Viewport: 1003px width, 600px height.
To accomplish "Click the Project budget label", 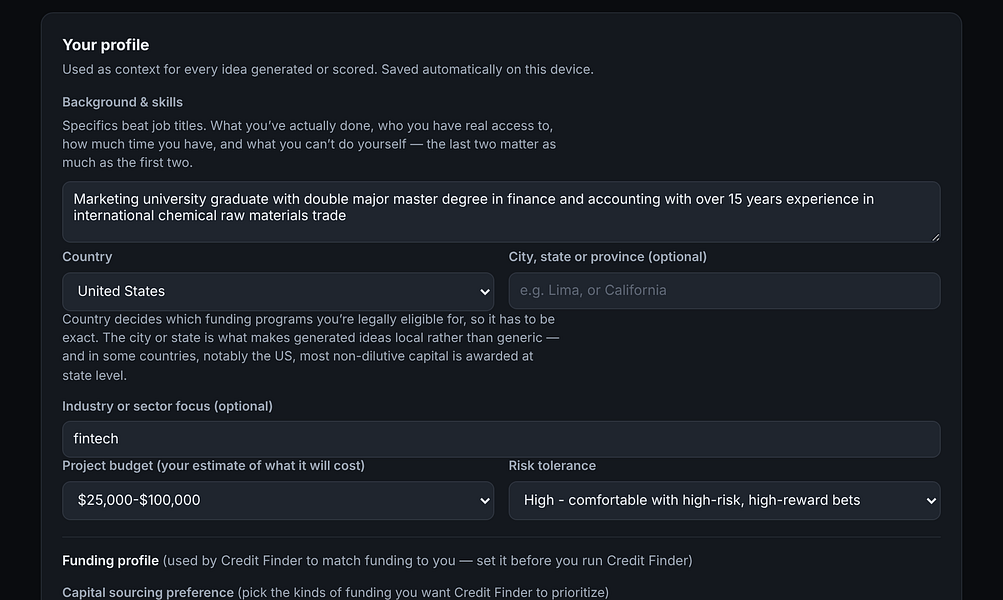I will coord(213,466).
